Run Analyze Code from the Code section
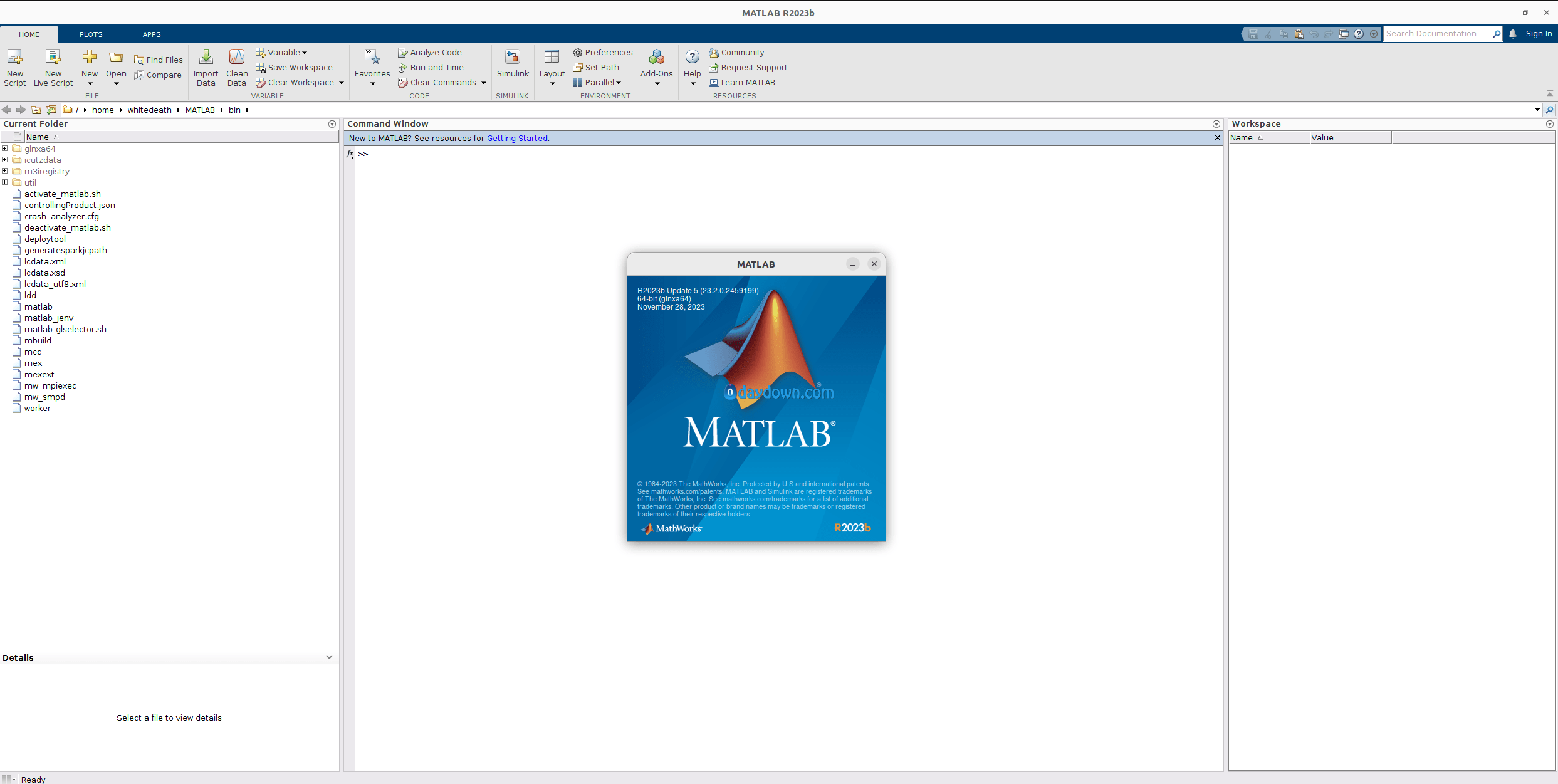This screenshot has width=1558, height=784. (430, 52)
